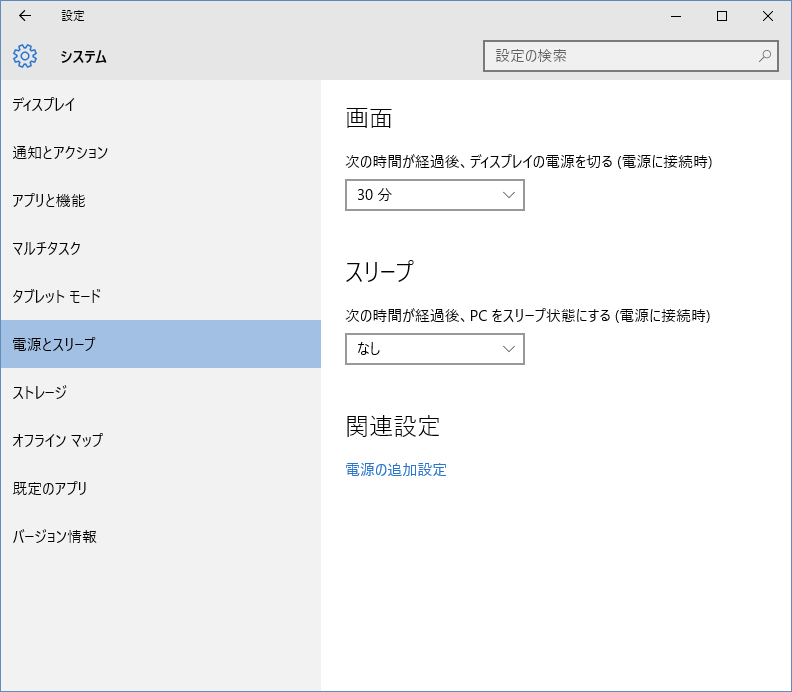The height and width of the screenshot is (692, 792).
Task: Select ディスプレイ in the sidebar
Action: pyautogui.click(x=44, y=105)
